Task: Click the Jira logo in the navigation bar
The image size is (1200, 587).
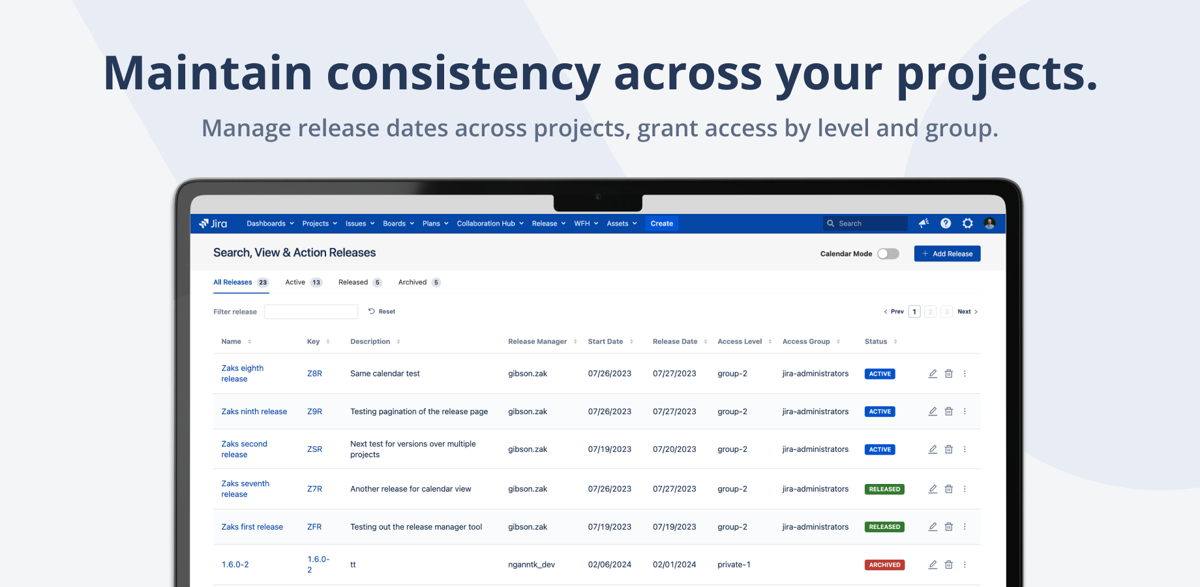Action: (215, 223)
